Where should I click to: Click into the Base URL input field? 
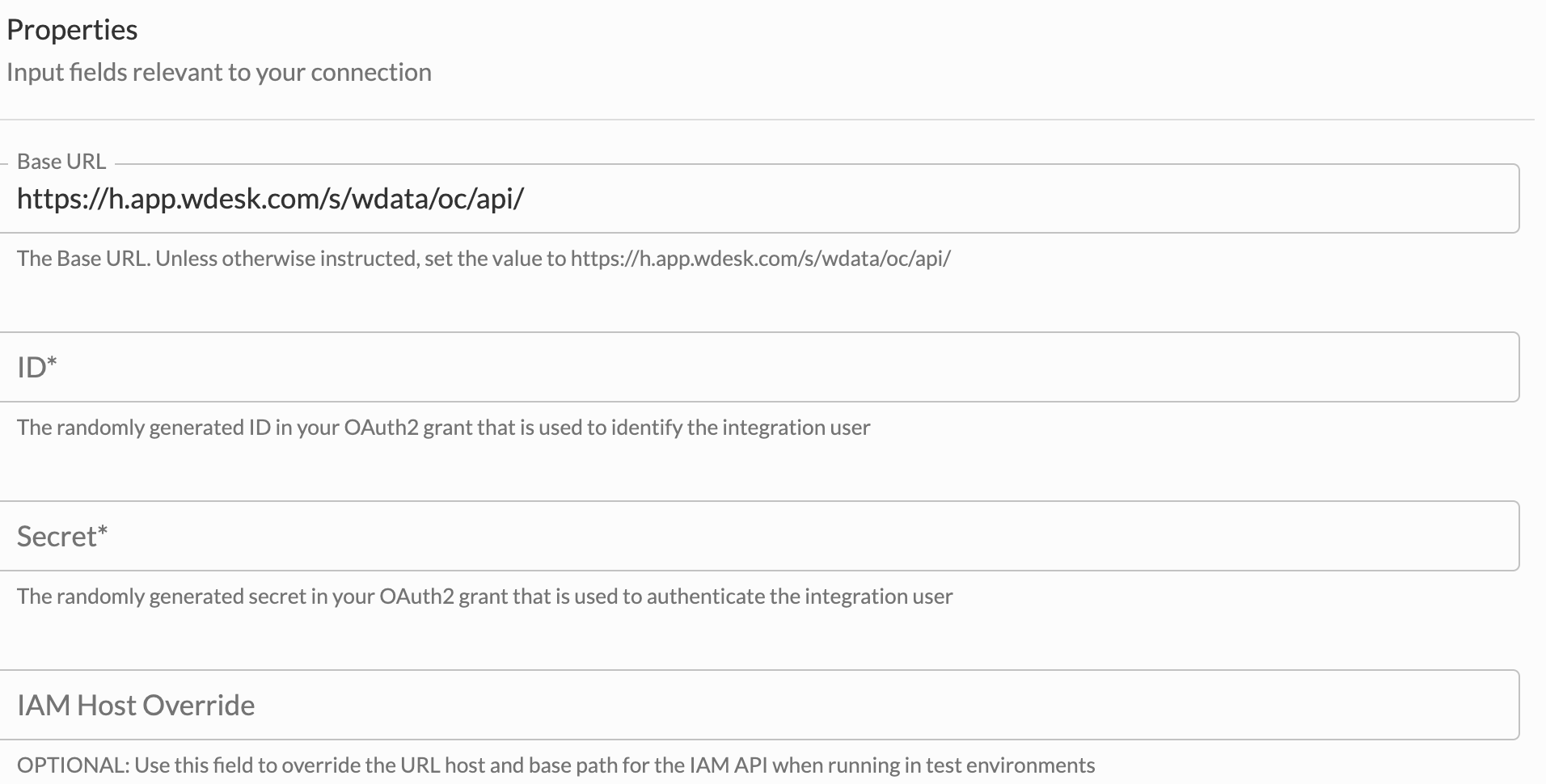tap(970, 199)
